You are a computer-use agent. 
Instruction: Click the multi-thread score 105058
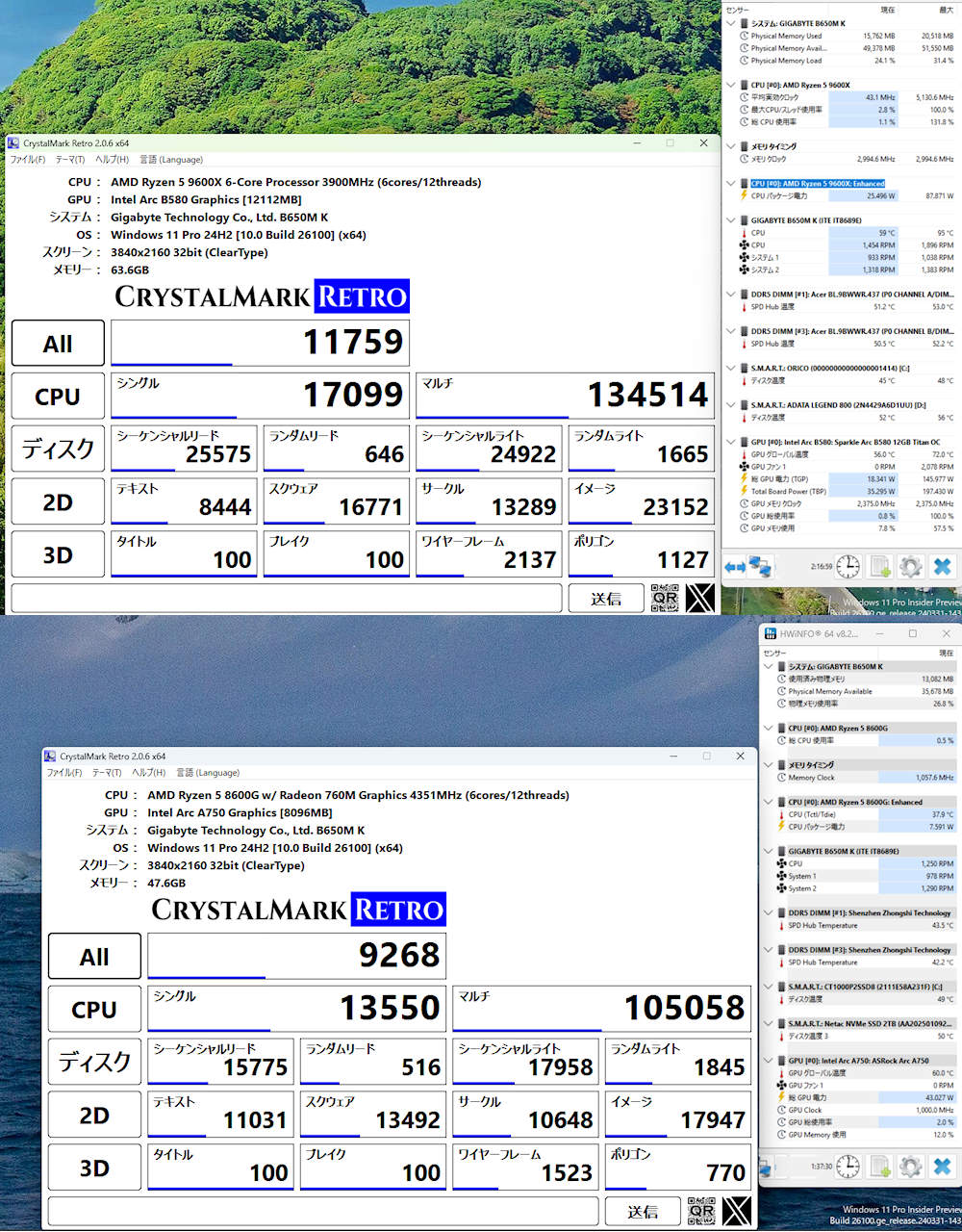(x=685, y=1008)
